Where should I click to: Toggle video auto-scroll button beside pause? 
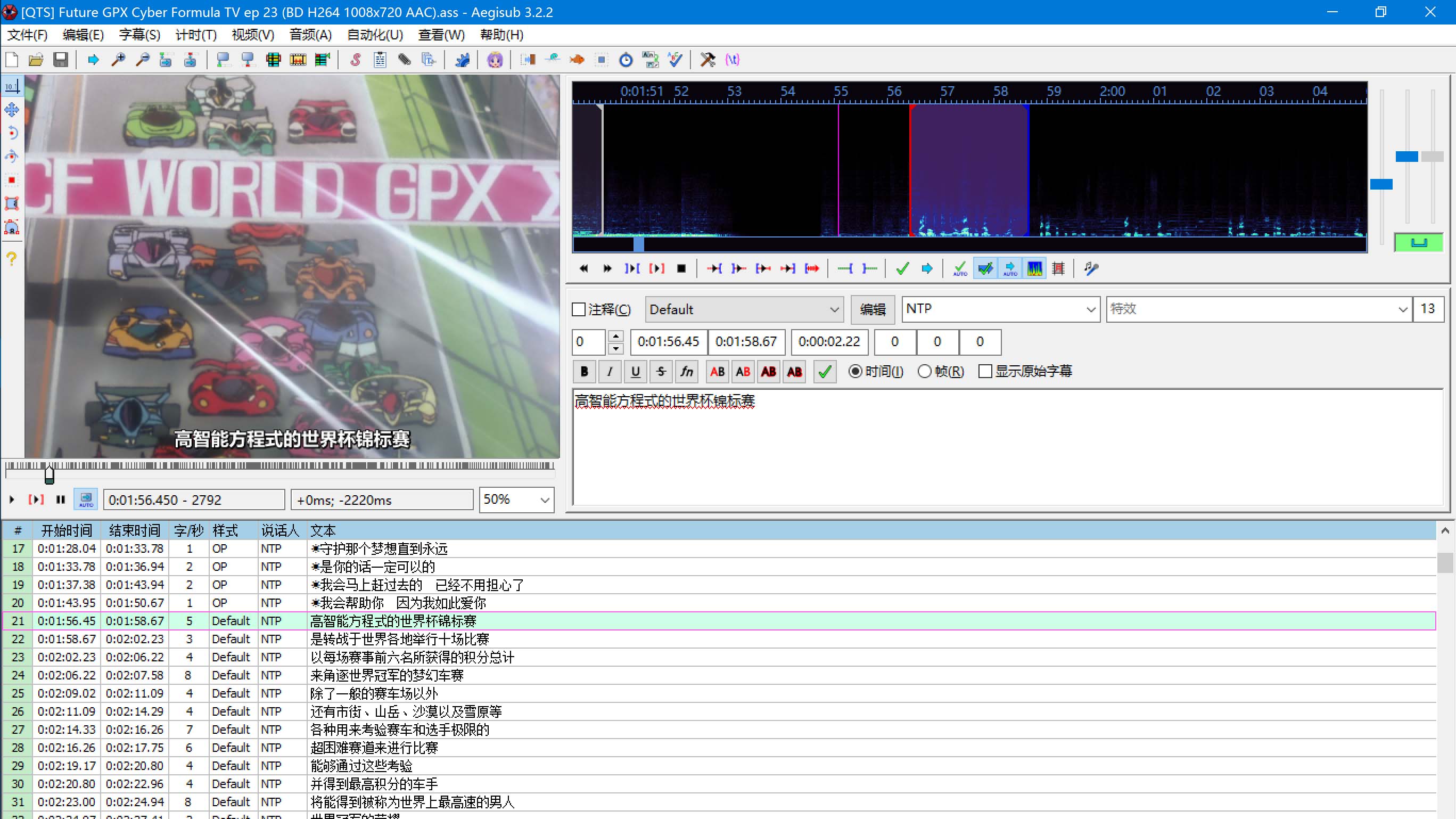click(x=86, y=499)
